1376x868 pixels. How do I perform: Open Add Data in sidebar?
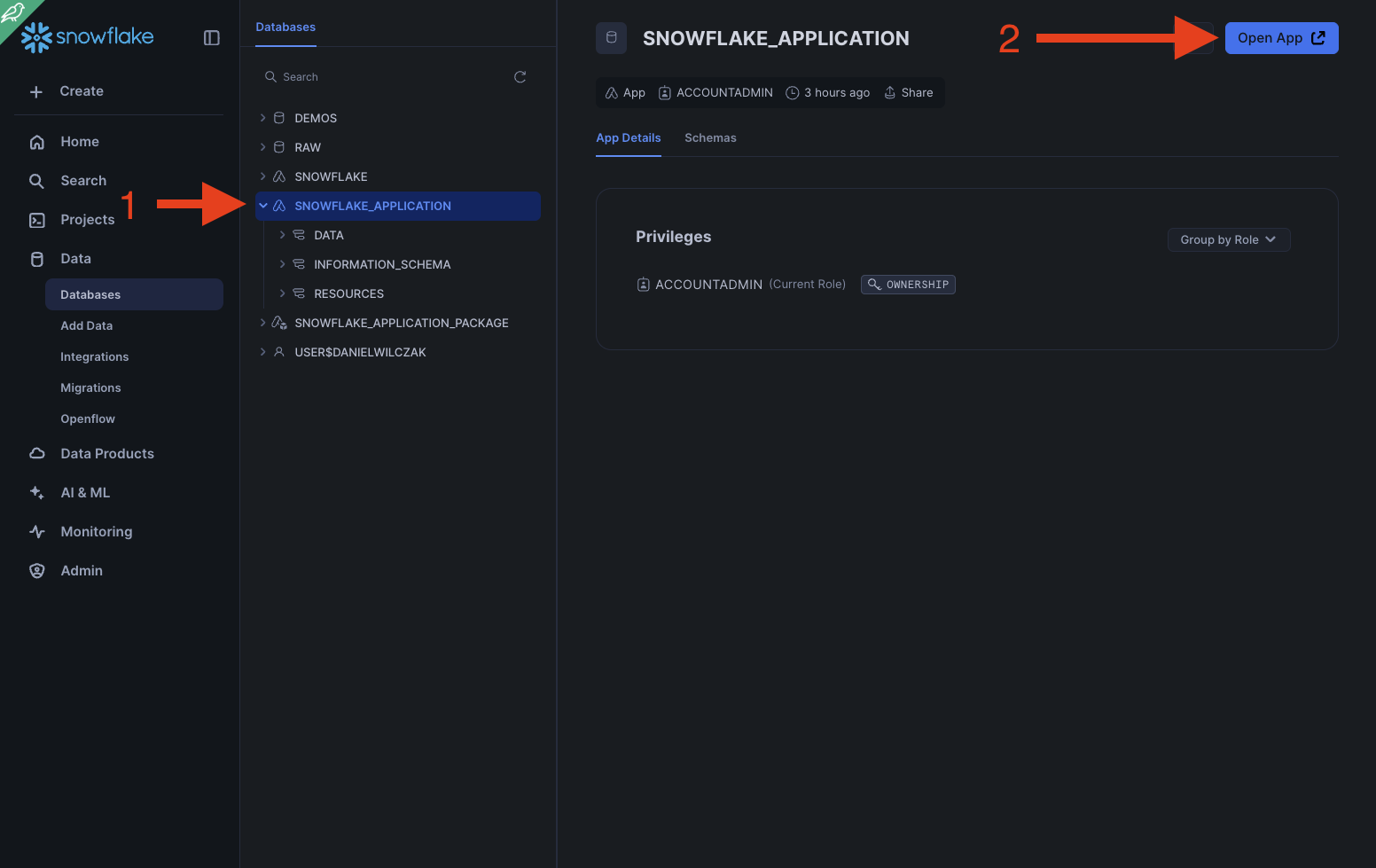87,326
